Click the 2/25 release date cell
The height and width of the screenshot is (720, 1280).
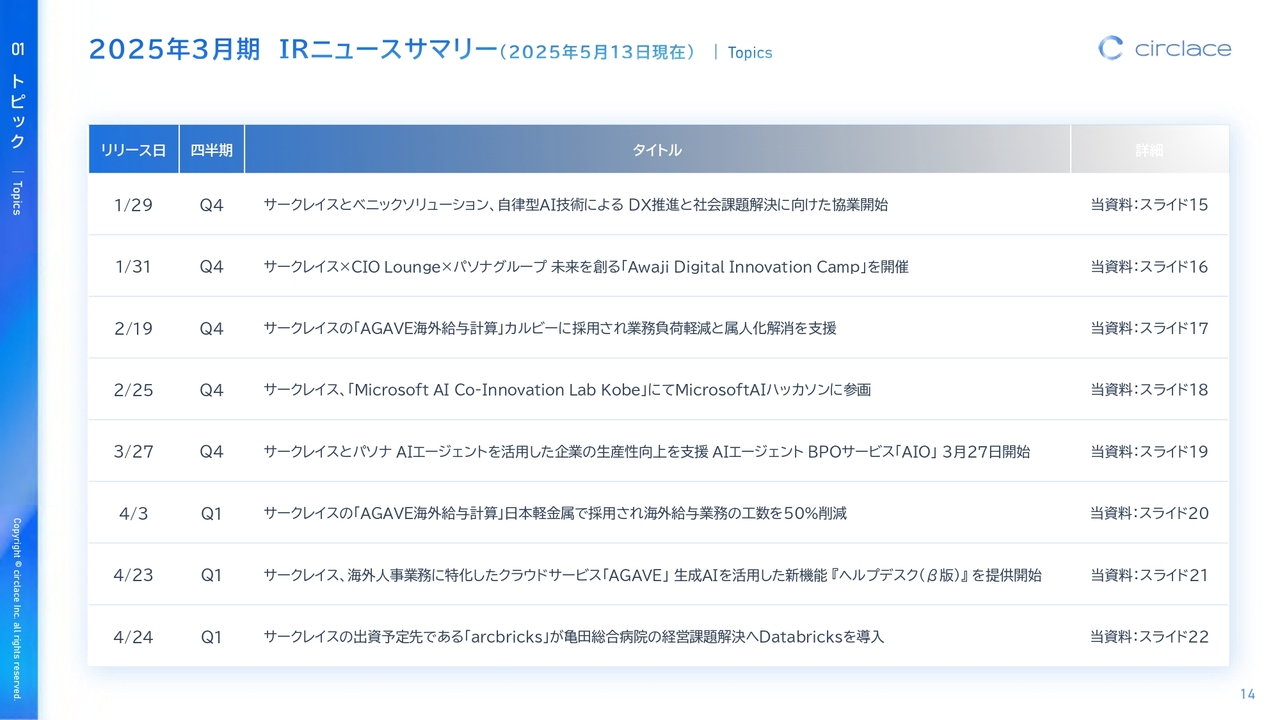pyautogui.click(x=133, y=390)
